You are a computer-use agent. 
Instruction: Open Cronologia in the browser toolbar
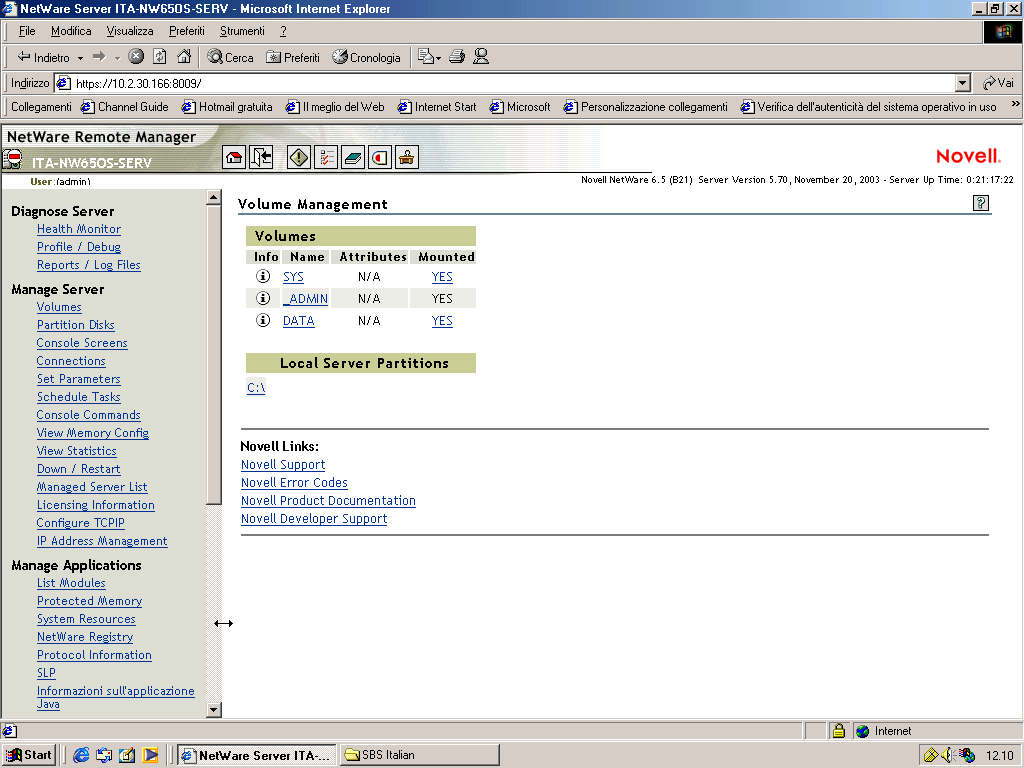point(366,57)
